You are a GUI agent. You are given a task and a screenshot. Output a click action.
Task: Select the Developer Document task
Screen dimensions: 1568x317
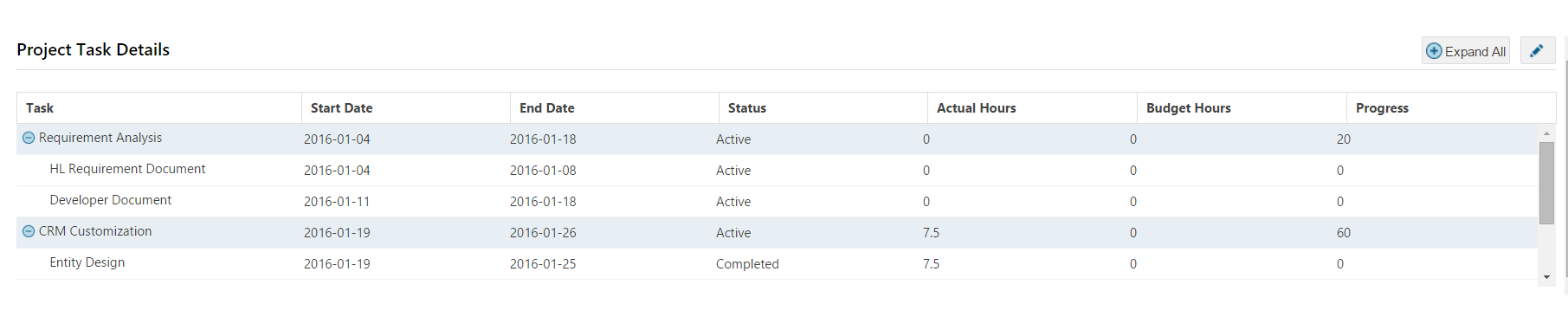pyautogui.click(x=111, y=200)
